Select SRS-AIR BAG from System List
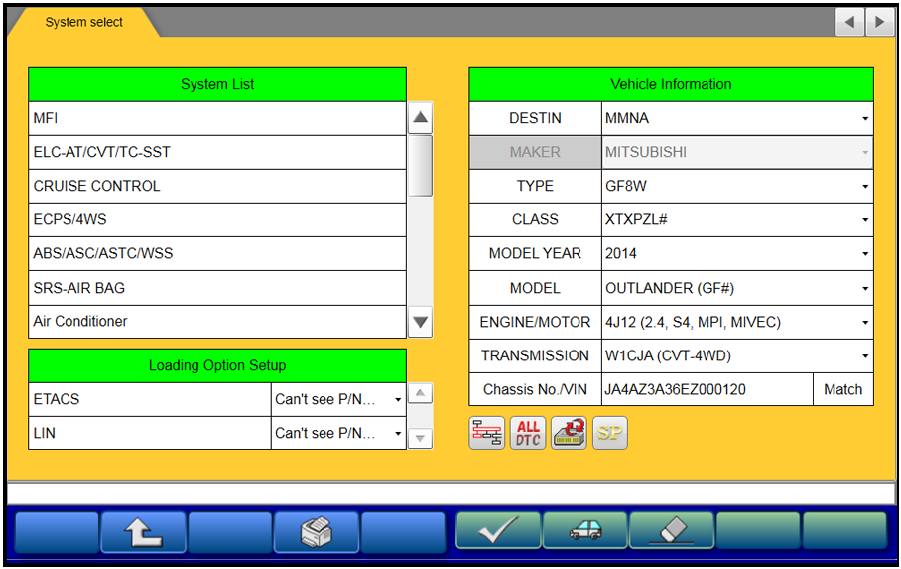 (x=217, y=288)
